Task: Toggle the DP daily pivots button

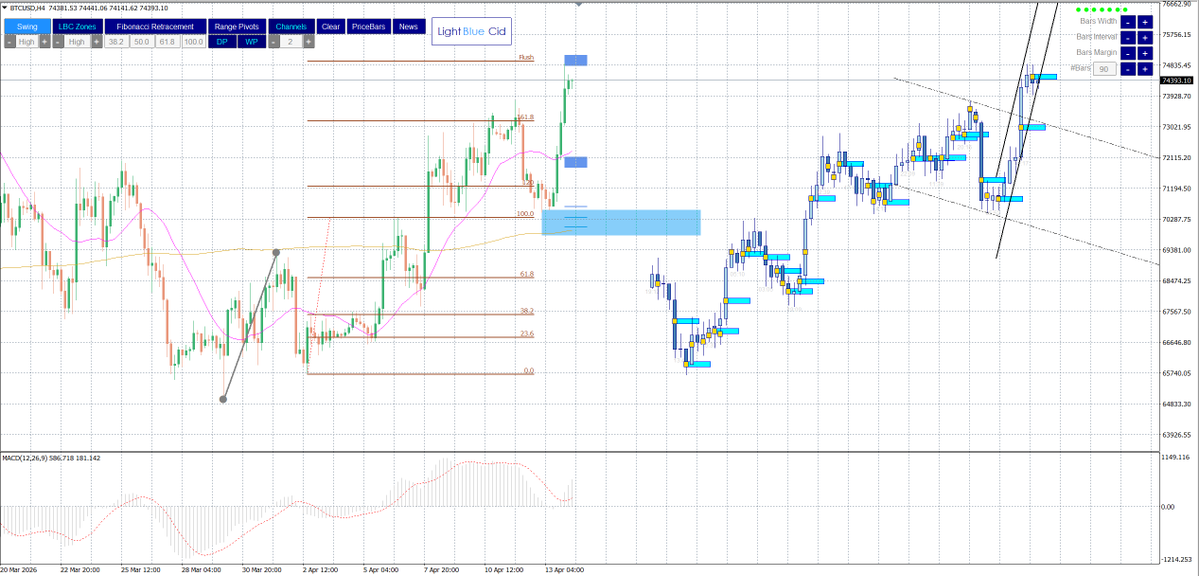Action: point(222,41)
